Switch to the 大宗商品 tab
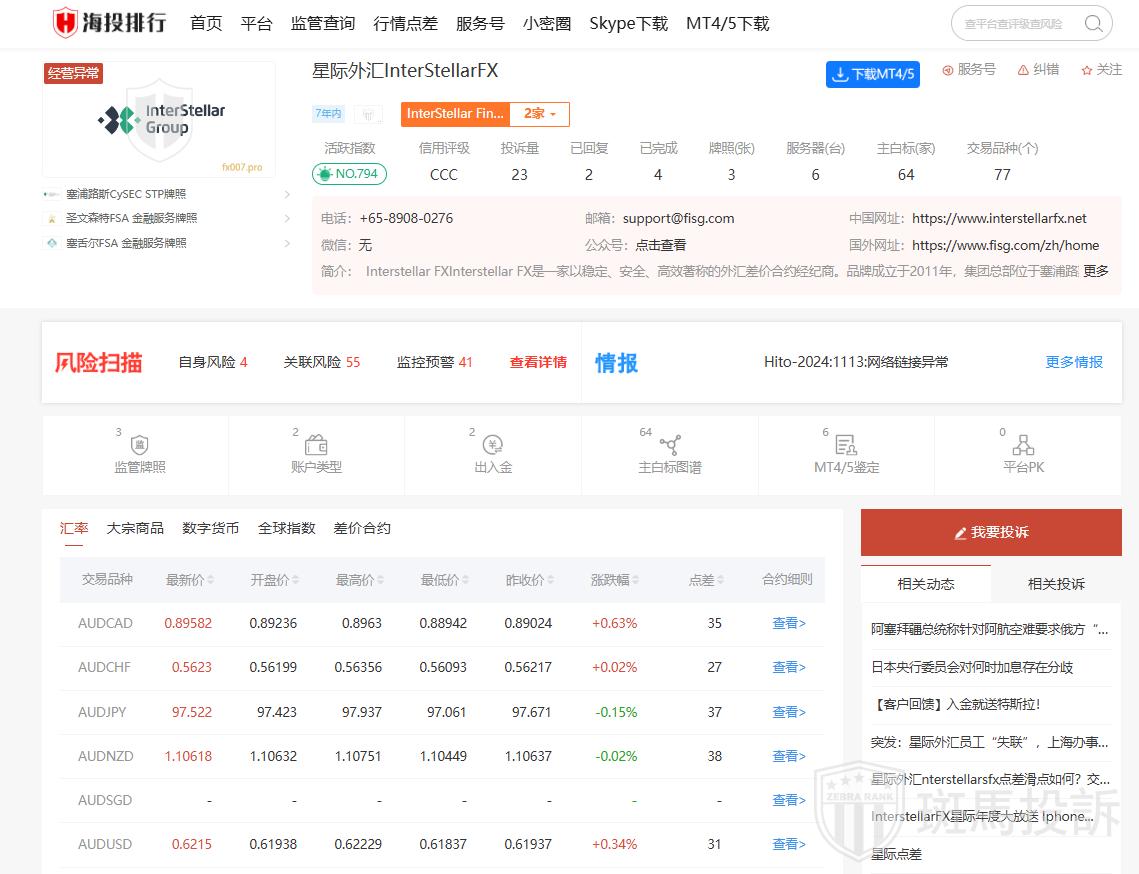The image size is (1139, 874). [135, 528]
